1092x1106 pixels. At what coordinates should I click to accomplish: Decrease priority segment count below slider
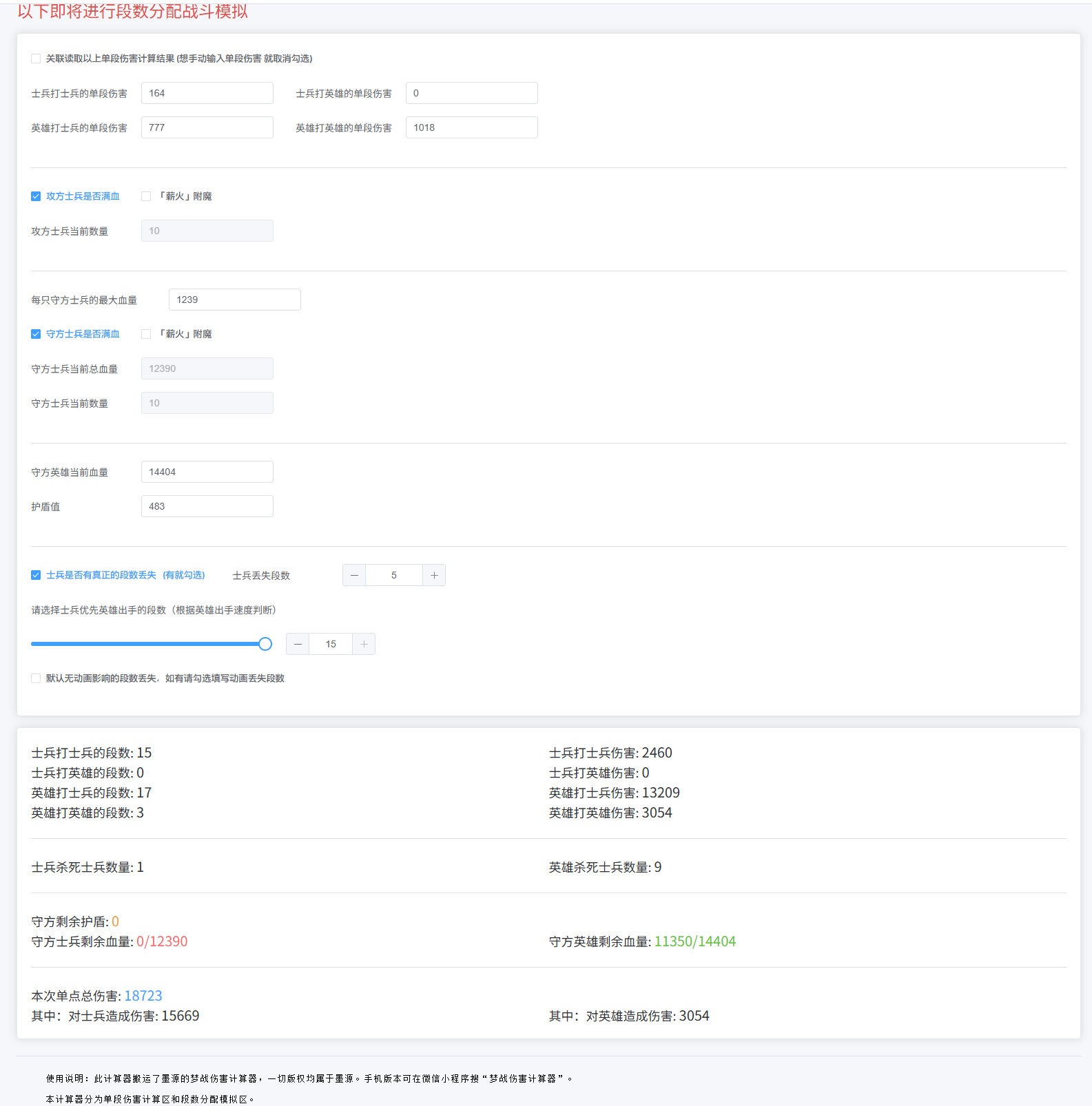pos(298,644)
